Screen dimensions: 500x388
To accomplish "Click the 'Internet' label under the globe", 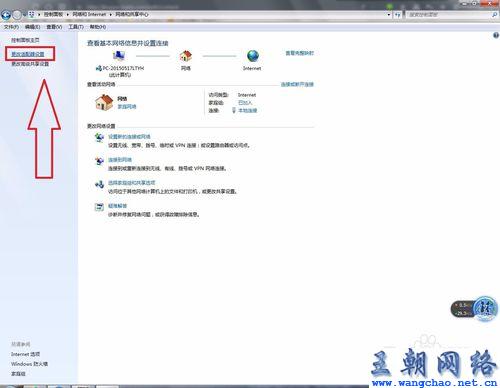I will pyautogui.click(x=252, y=68).
